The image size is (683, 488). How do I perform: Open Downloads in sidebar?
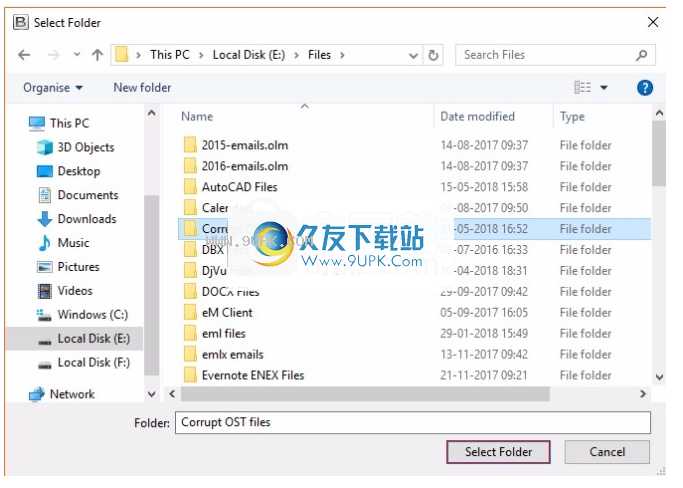(x=77, y=219)
